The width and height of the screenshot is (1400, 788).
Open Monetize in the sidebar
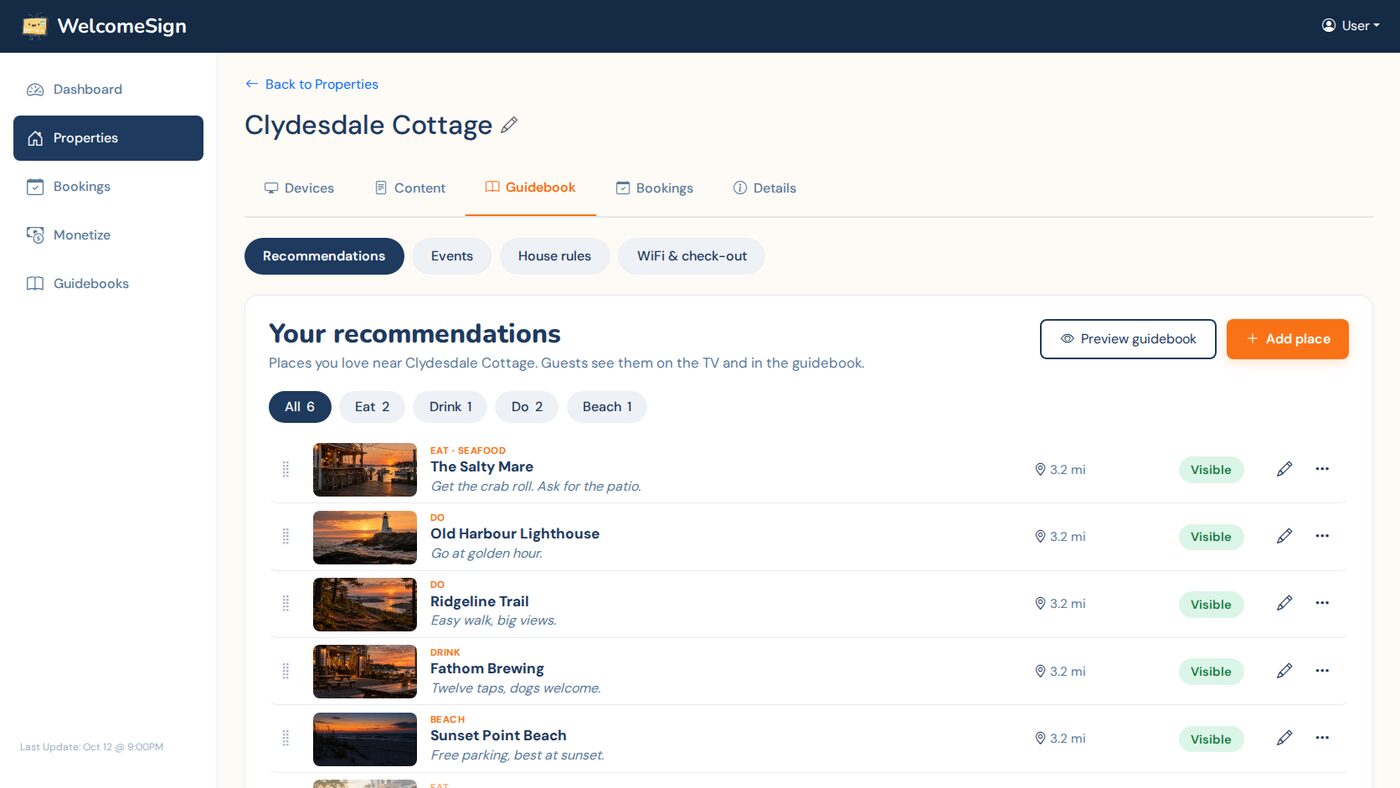tap(108, 235)
